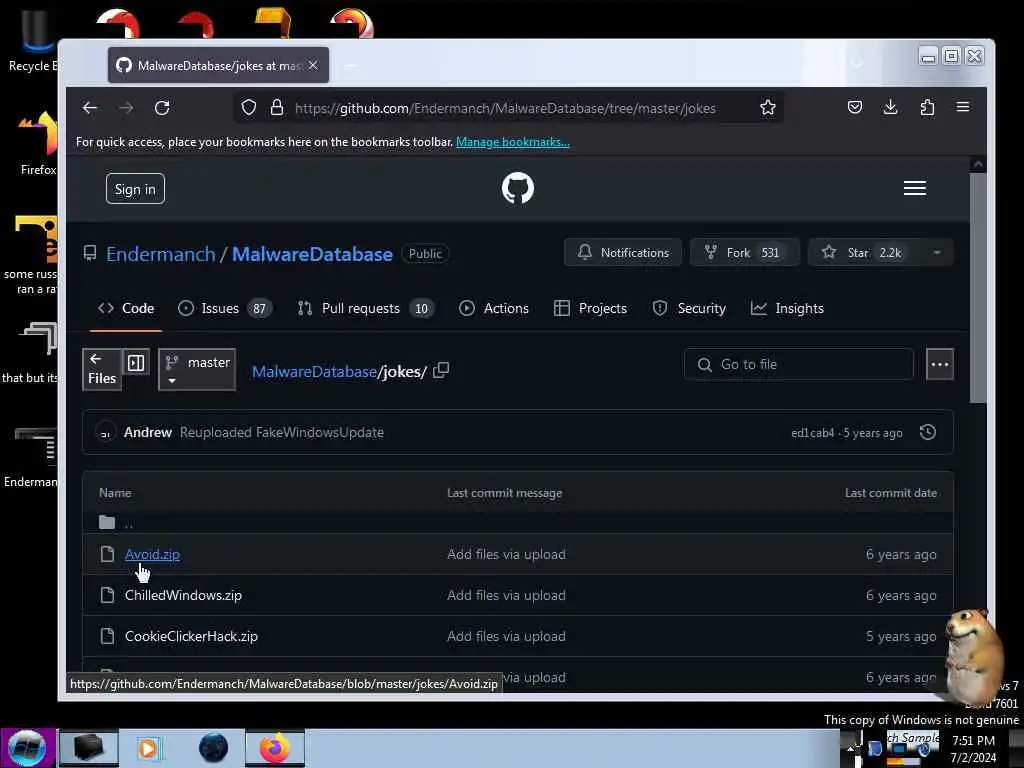Screen dimensions: 1024x768
Task: Click MalwareDatabase in the breadcrumb path
Action: 314,372
